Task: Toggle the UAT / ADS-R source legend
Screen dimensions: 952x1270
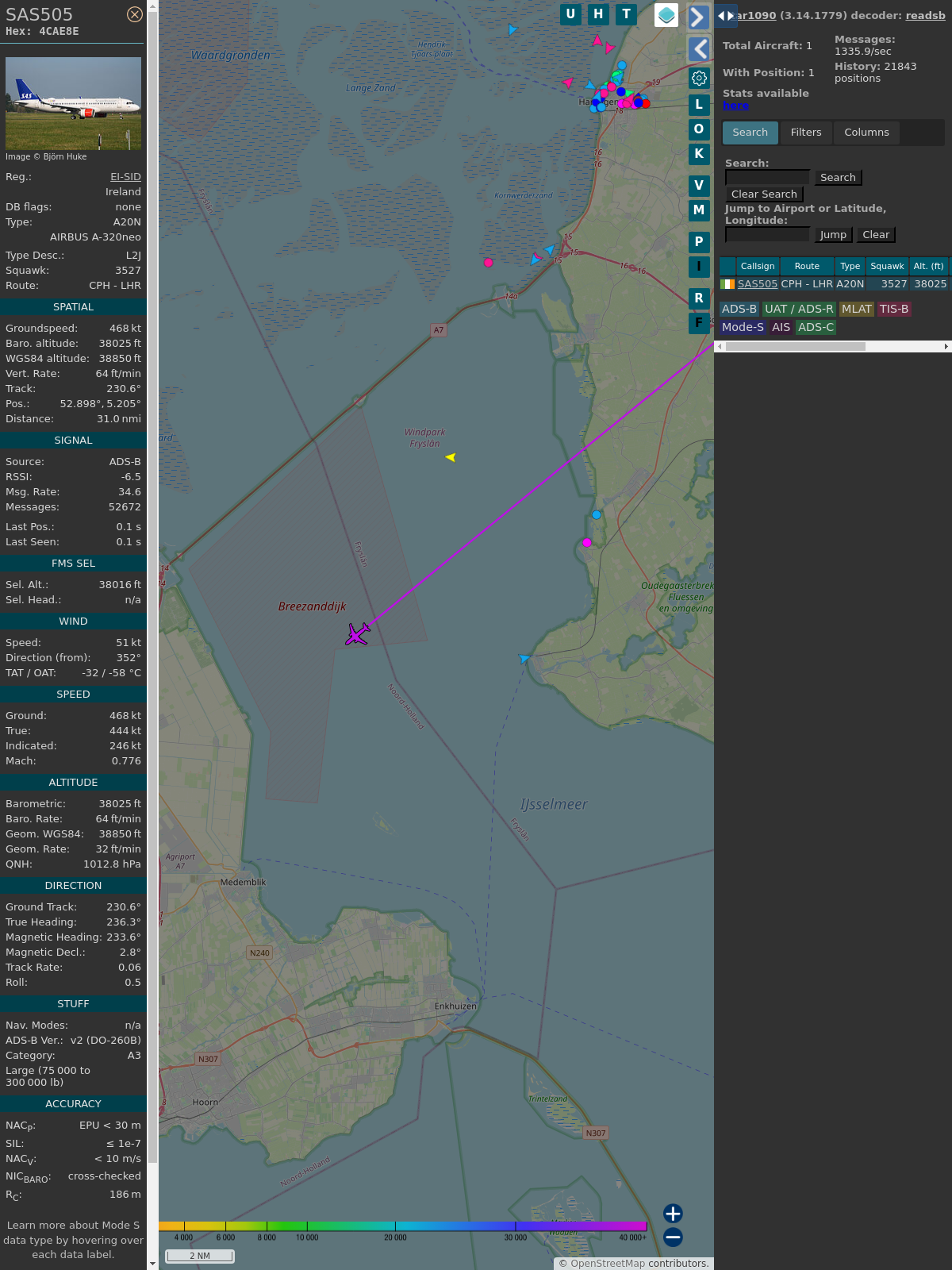Action: 799,310
